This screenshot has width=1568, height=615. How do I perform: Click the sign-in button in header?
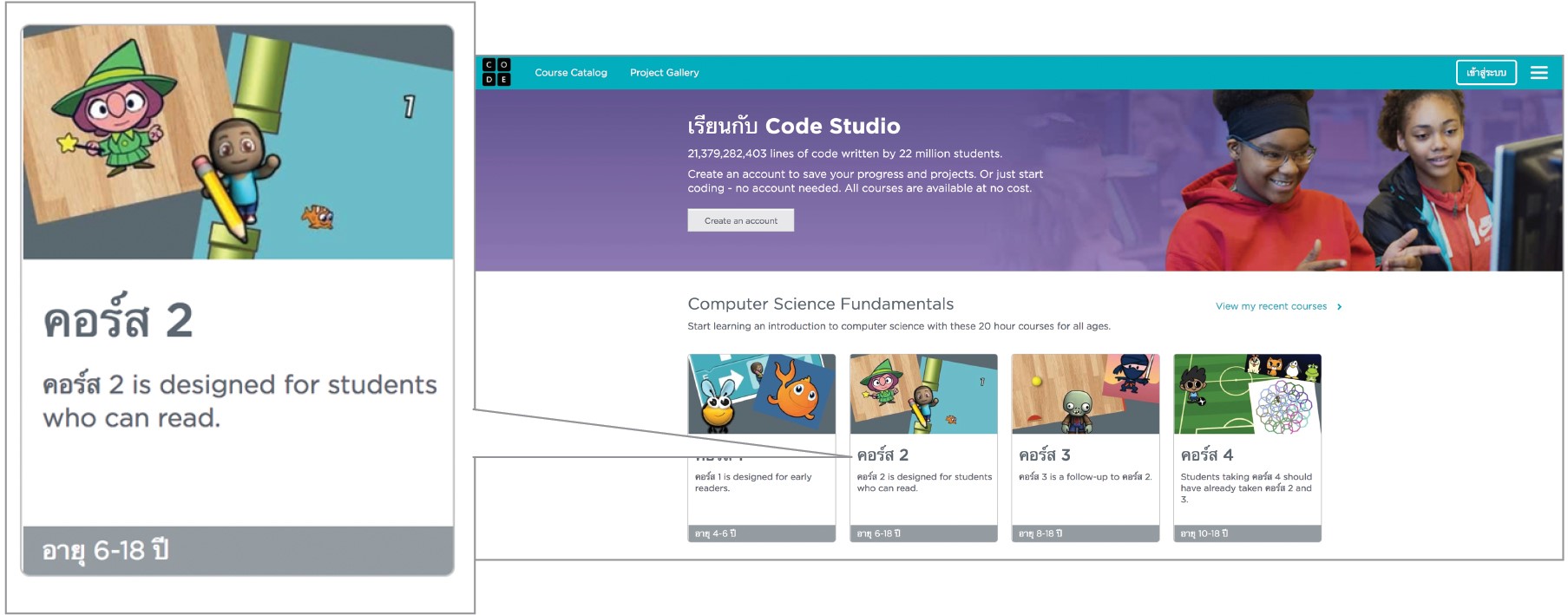pos(1486,73)
